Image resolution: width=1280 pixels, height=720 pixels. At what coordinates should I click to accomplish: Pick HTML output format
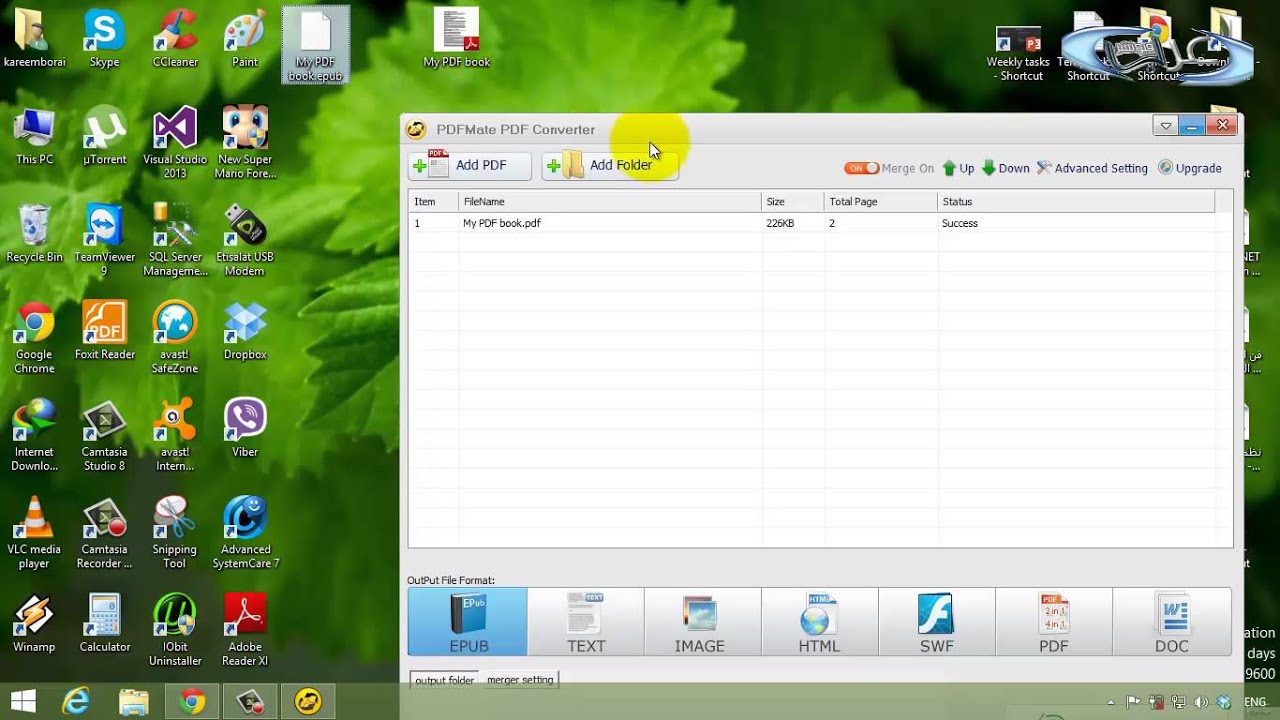819,622
